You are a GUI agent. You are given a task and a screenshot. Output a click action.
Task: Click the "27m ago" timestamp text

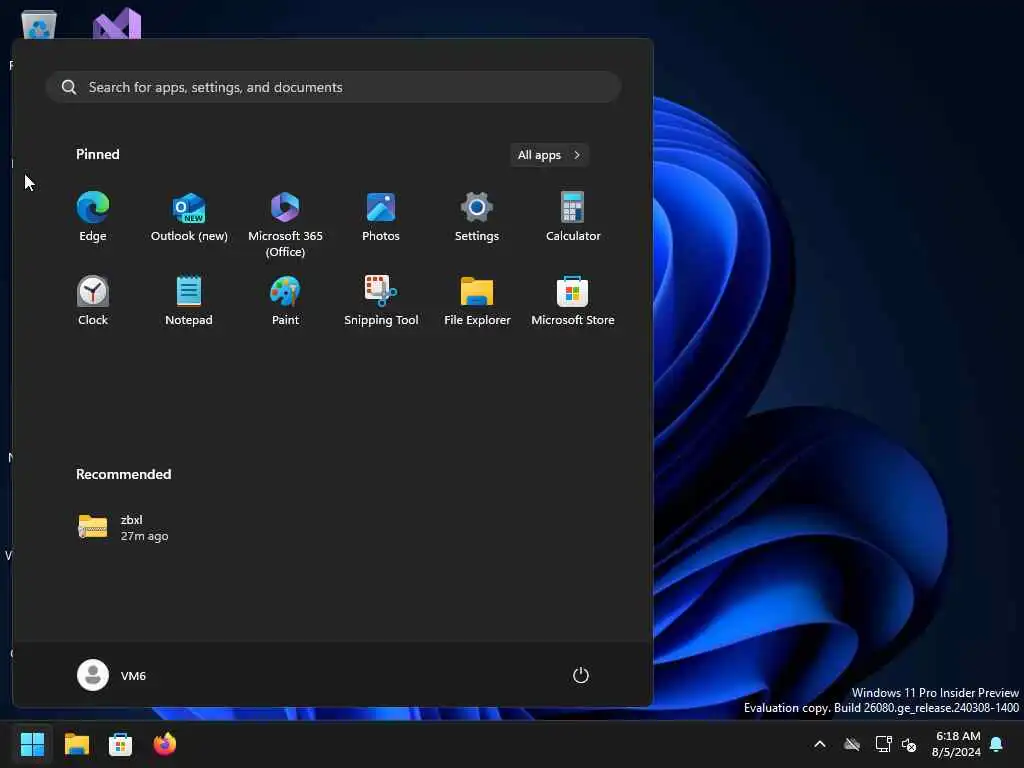pos(144,536)
